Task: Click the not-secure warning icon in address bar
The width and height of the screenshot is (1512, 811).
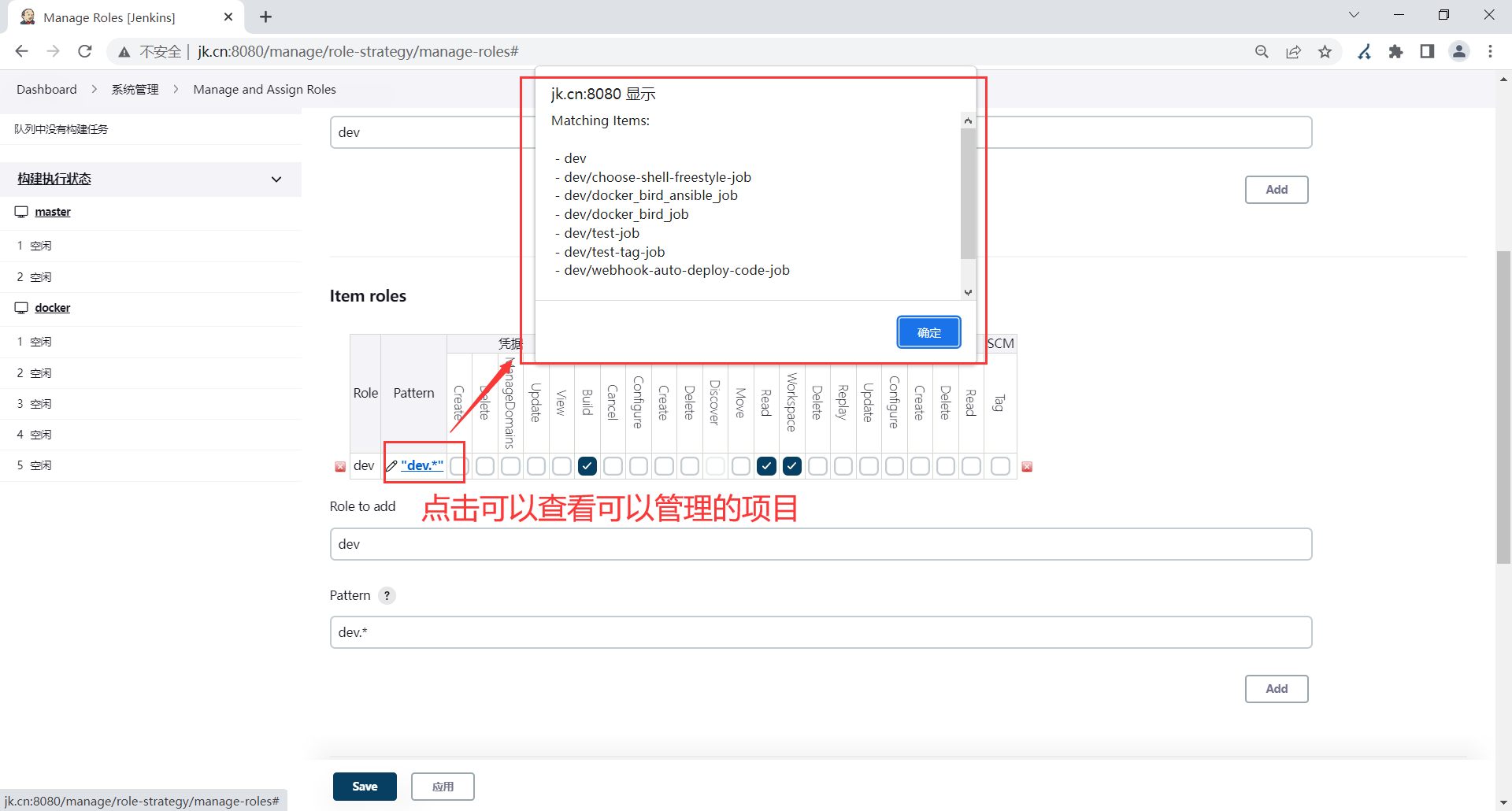Action: [x=124, y=52]
